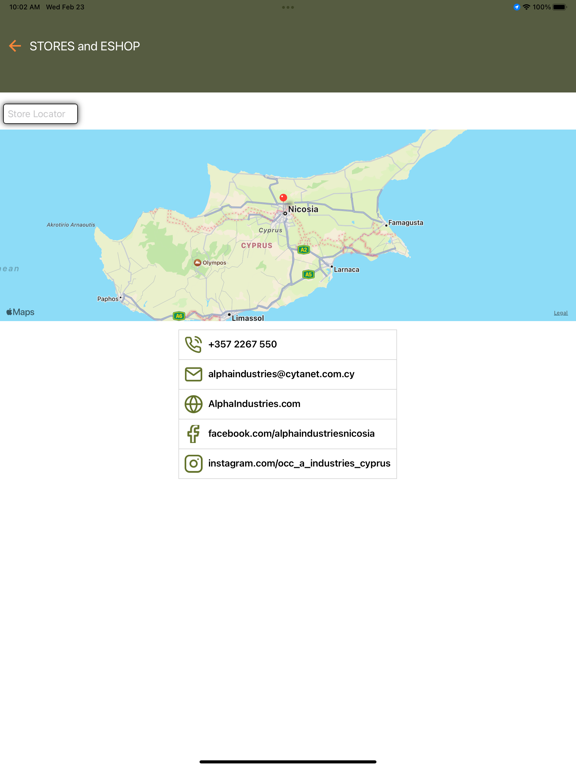
Task: Tap the Olympos mountain marker icon
Action: [197, 263]
